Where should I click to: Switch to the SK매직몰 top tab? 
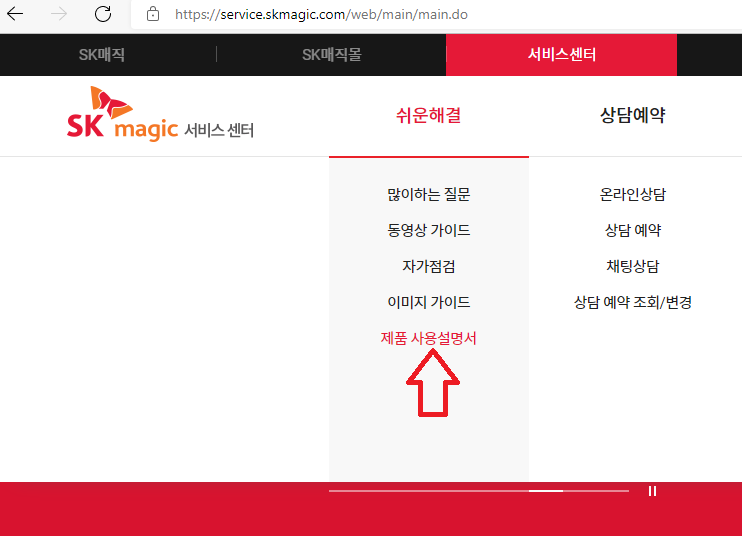click(x=331, y=54)
